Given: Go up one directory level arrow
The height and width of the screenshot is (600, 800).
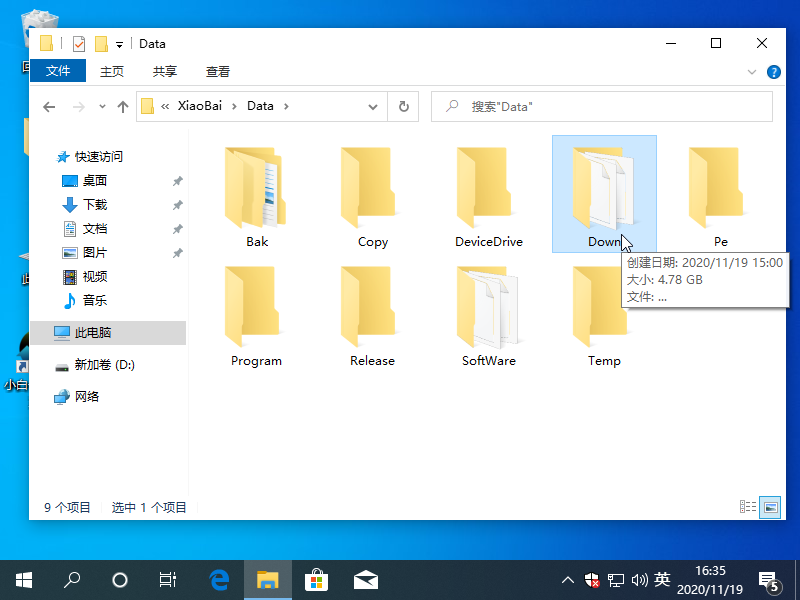Looking at the screenshot, I should point(123,106).
